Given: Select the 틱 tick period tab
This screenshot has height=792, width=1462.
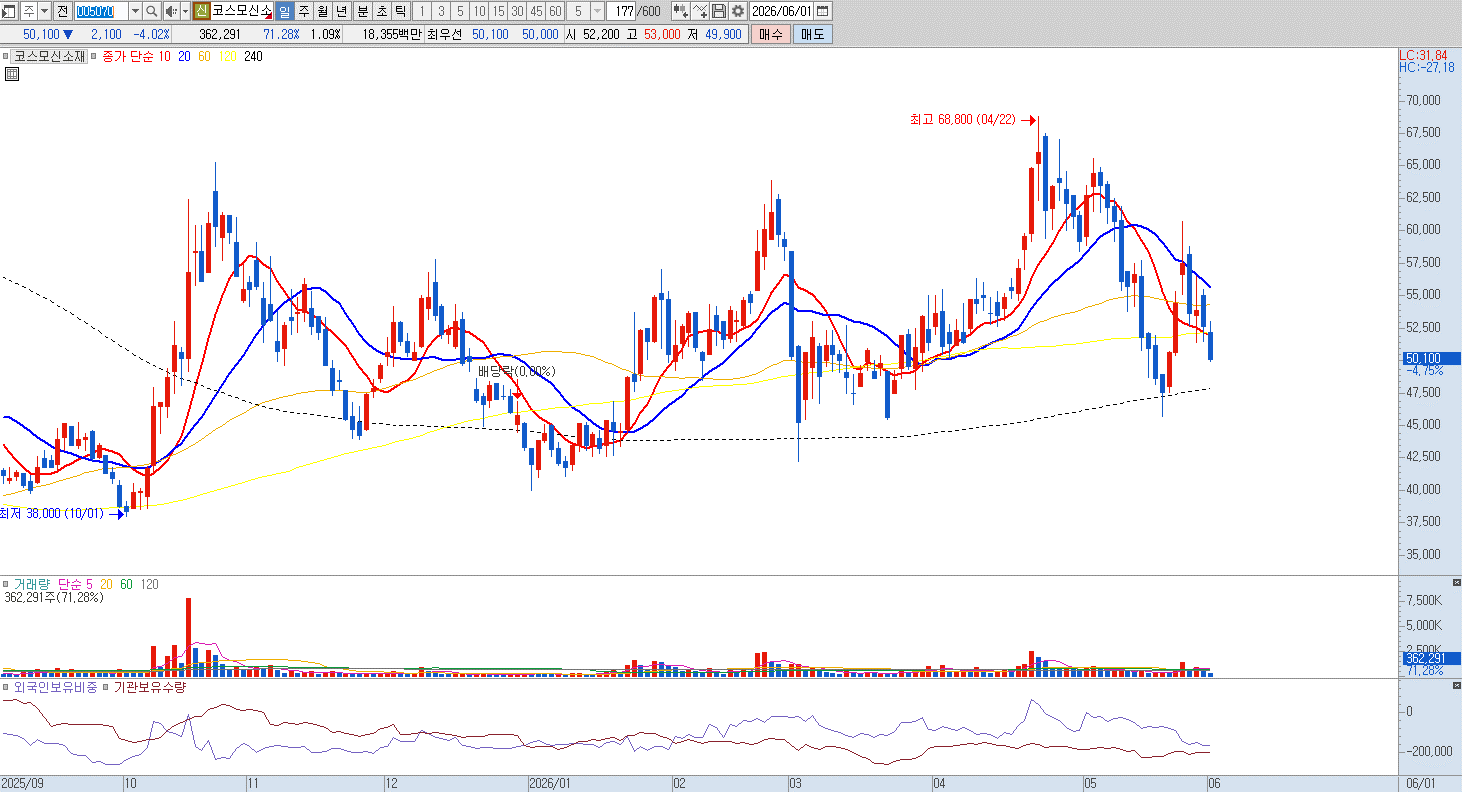Looking at the screenshot, I should pyautogui.click(x=400, y=11).
